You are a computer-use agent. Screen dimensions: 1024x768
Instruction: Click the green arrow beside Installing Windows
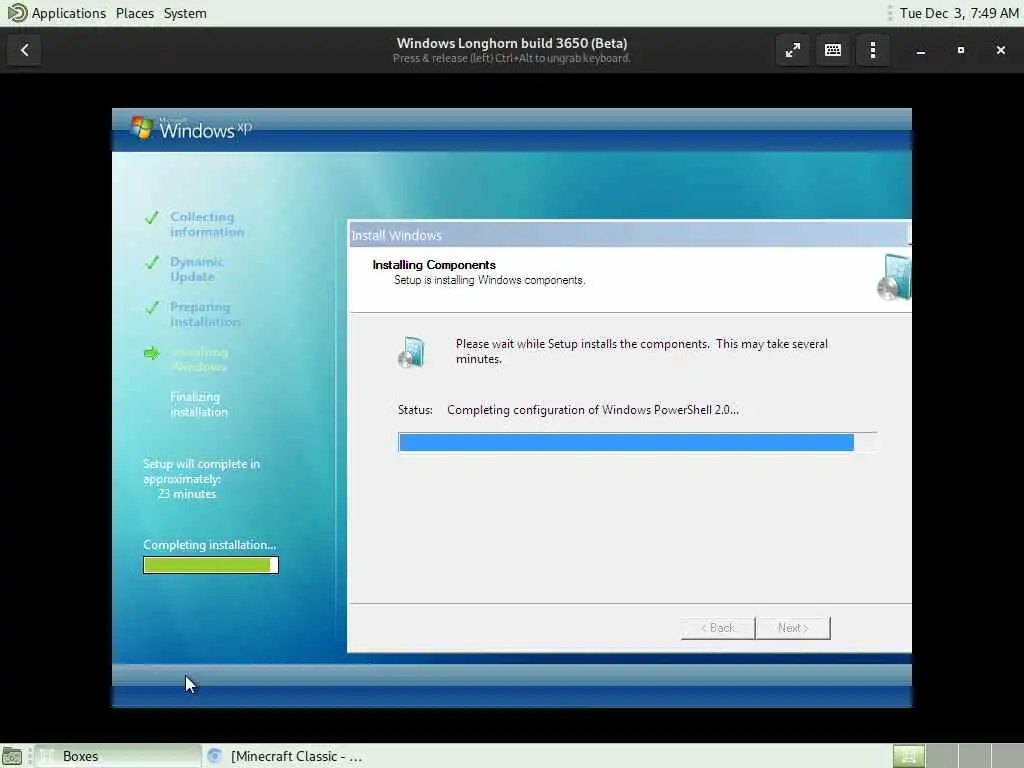152,353
